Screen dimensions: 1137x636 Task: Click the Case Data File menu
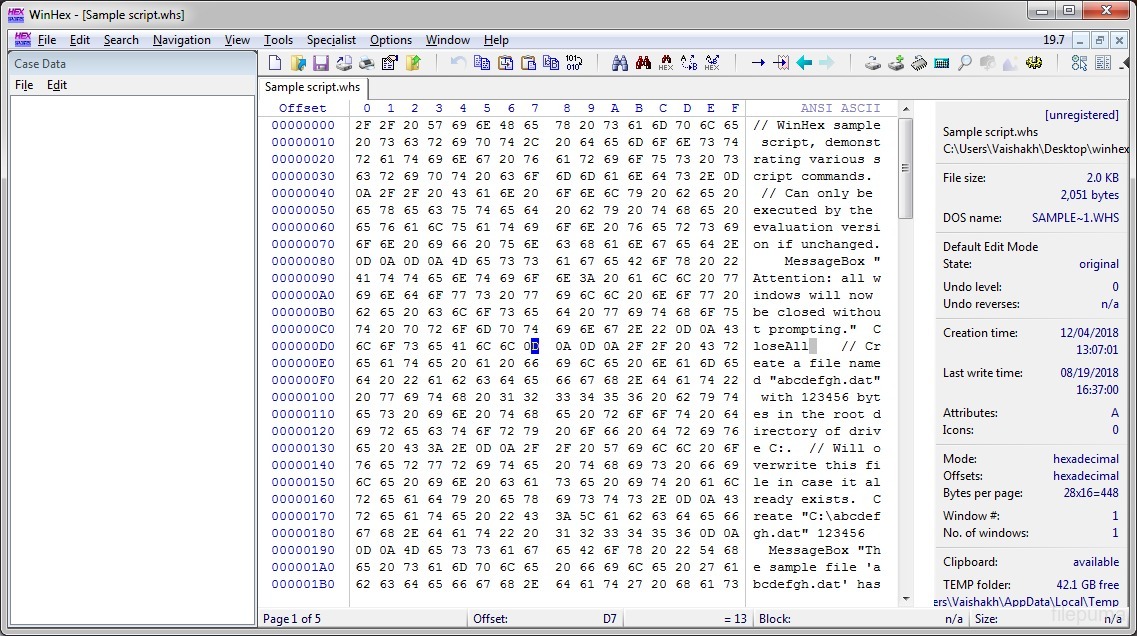[x=24, y=85]
